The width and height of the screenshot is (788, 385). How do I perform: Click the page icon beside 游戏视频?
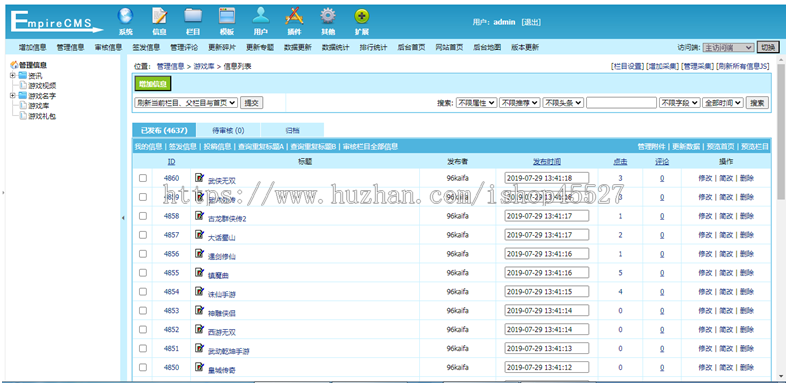(23, 85)
